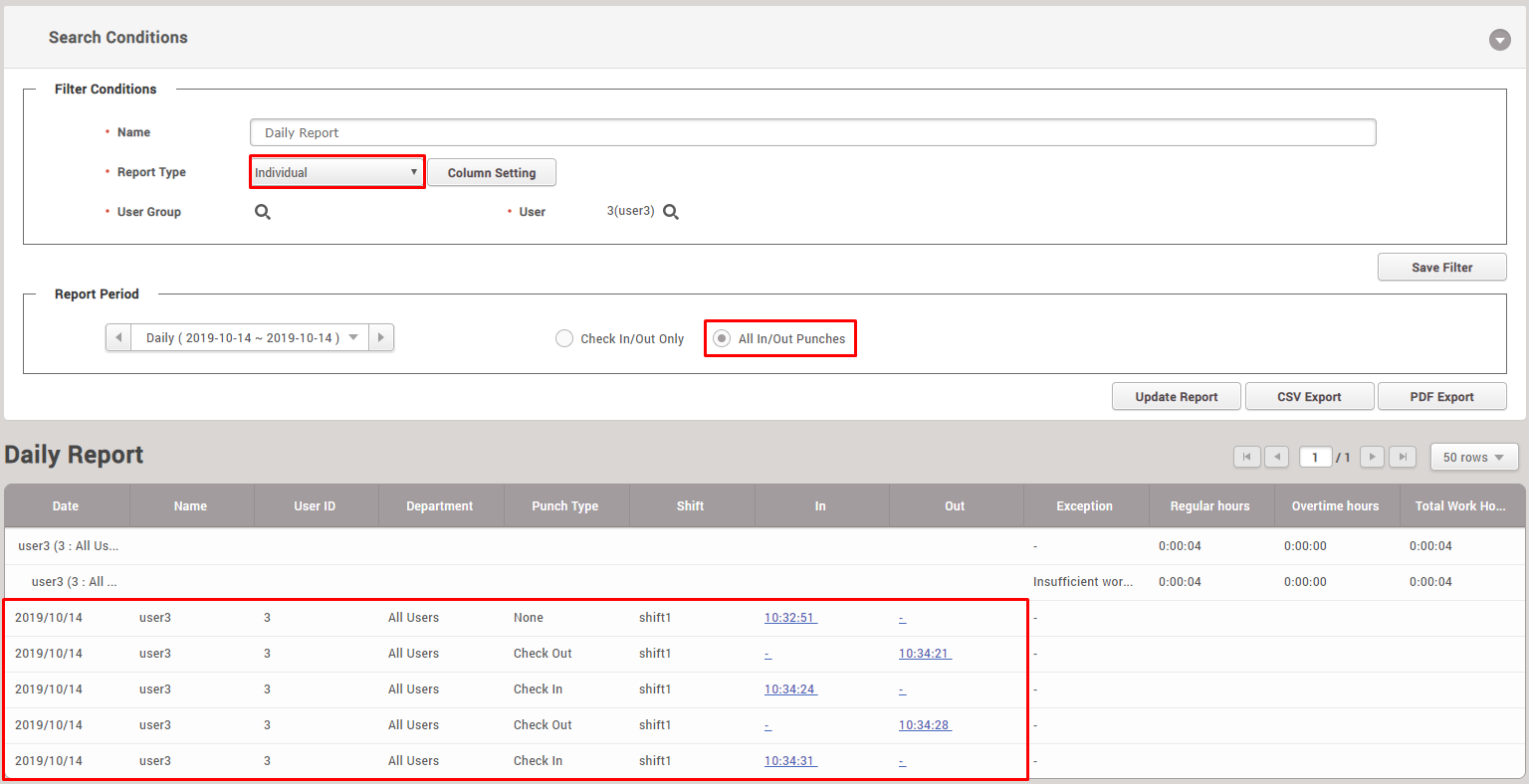1529x784 pixels.
Task: Click the CSV Export button
Action: (x=1309, y=396)
